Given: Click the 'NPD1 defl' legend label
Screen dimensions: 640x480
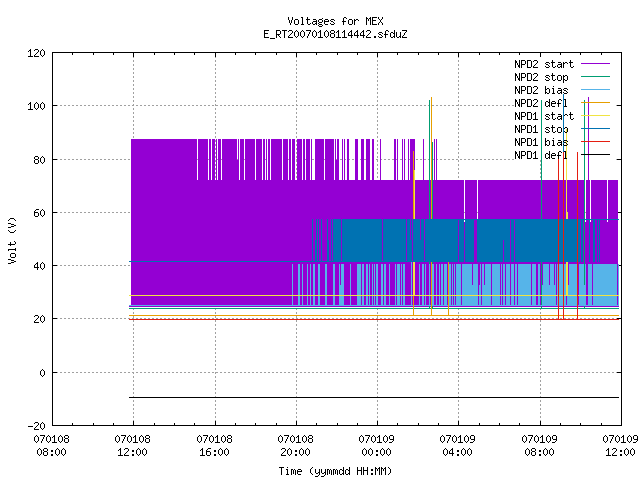Looking at the screenshot, I should pyautogui.click(x=541, y=155).
